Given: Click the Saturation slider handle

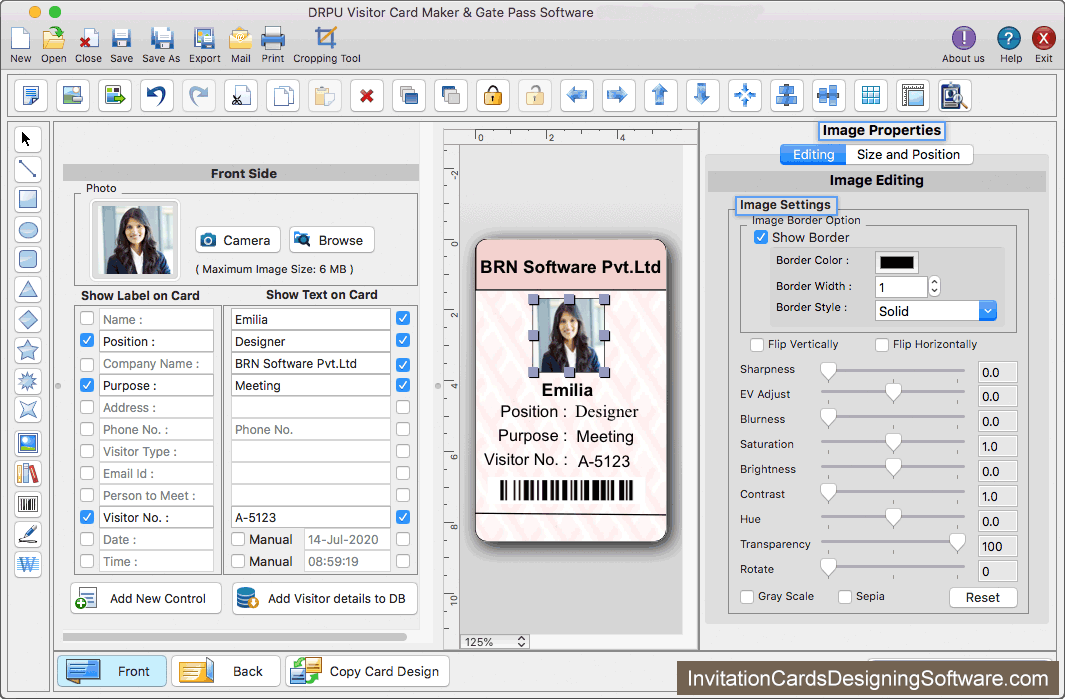Looking at the screenshot, I should pyautogui.click(x=893, y=443).
